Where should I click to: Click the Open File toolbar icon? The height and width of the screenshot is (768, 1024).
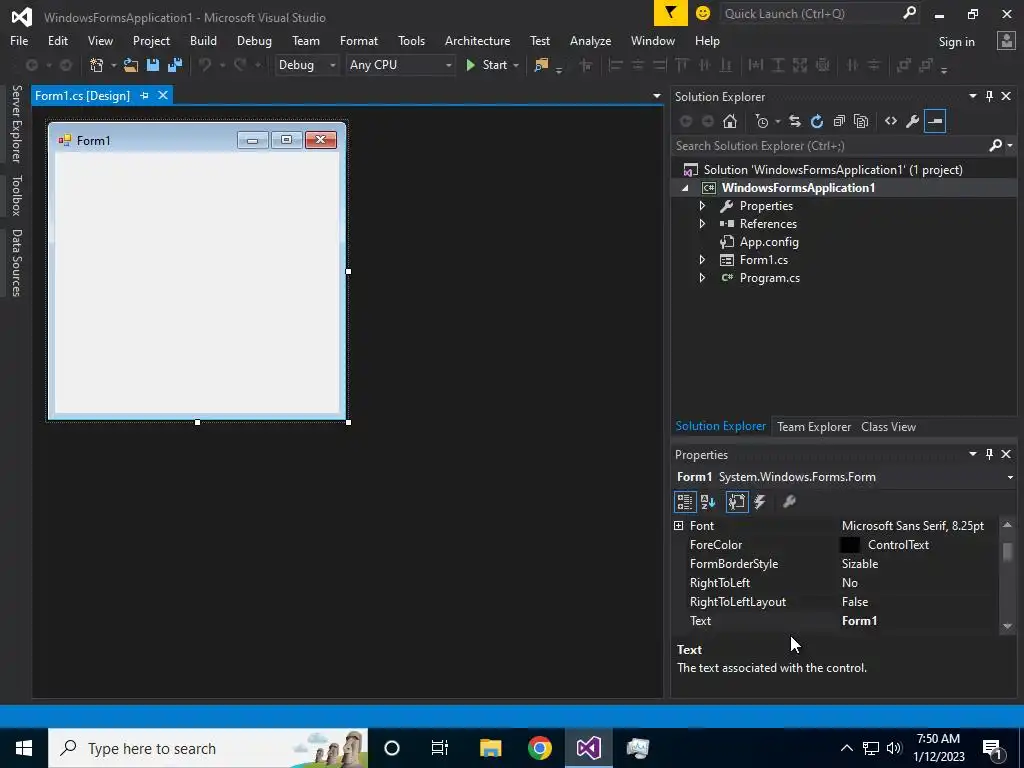(131, 65)
